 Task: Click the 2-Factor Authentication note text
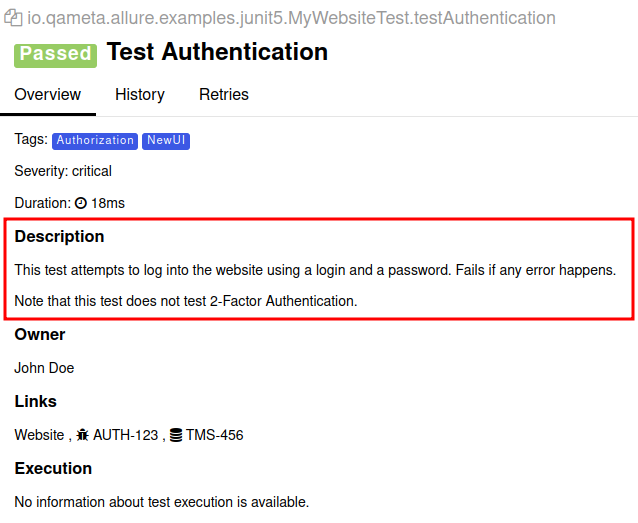185,300
